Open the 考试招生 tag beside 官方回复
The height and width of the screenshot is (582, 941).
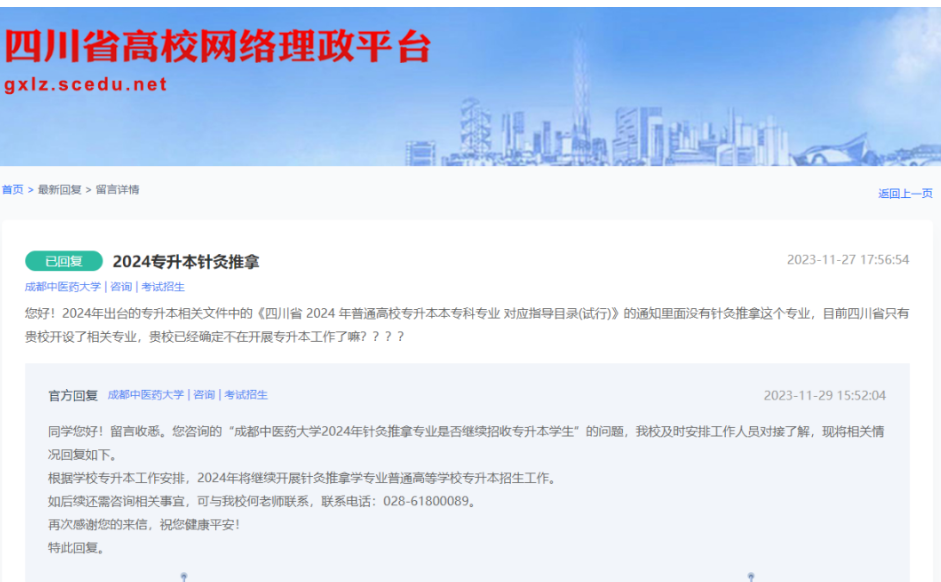click(x=246, y=395)
